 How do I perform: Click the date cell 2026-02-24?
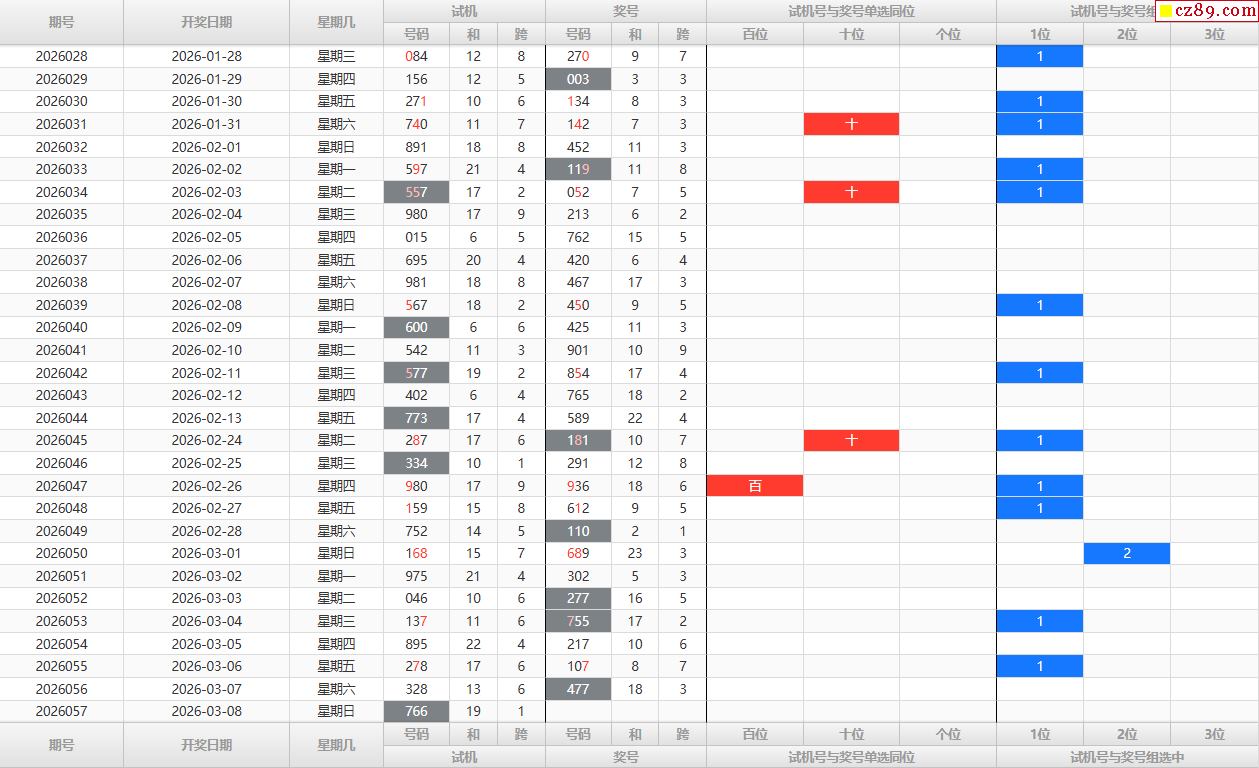(x=206, y=440)
